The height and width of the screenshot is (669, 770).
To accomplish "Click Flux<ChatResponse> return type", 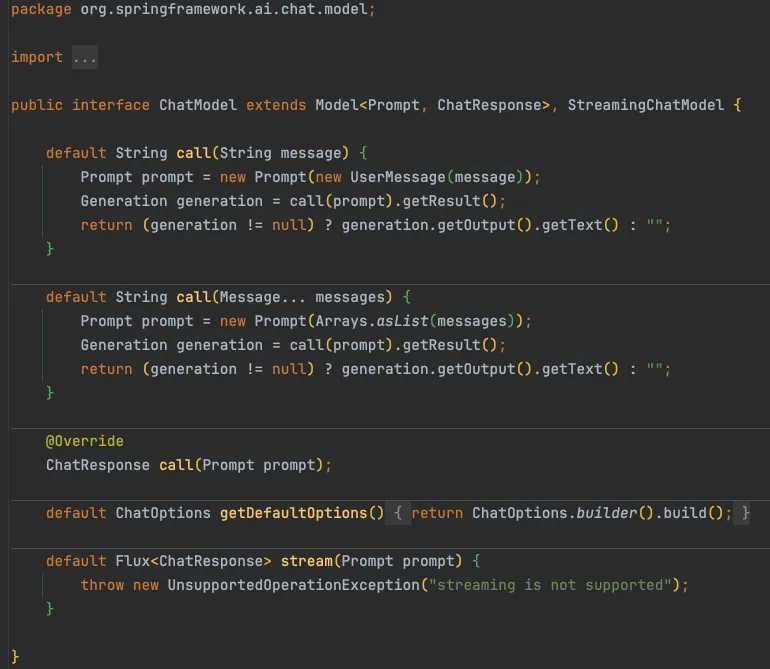I will tap(193, 561).
